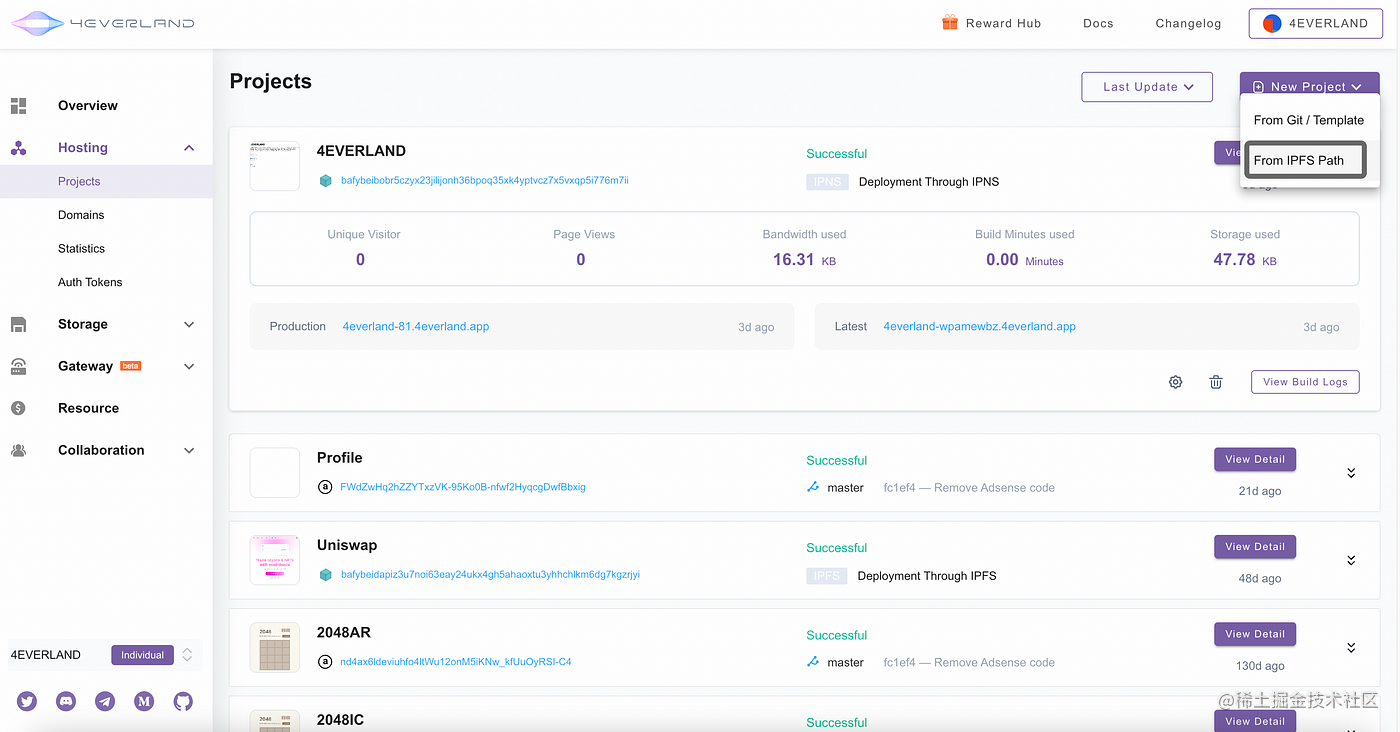This screenshot has height=732, width=1400.
Task: Delete 4EVERLAND project via trash icon
Action: tap(1216, 382)
